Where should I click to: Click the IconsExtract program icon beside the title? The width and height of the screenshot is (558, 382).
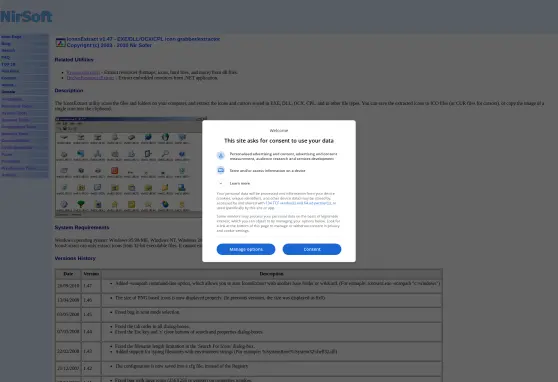(60, 42)
